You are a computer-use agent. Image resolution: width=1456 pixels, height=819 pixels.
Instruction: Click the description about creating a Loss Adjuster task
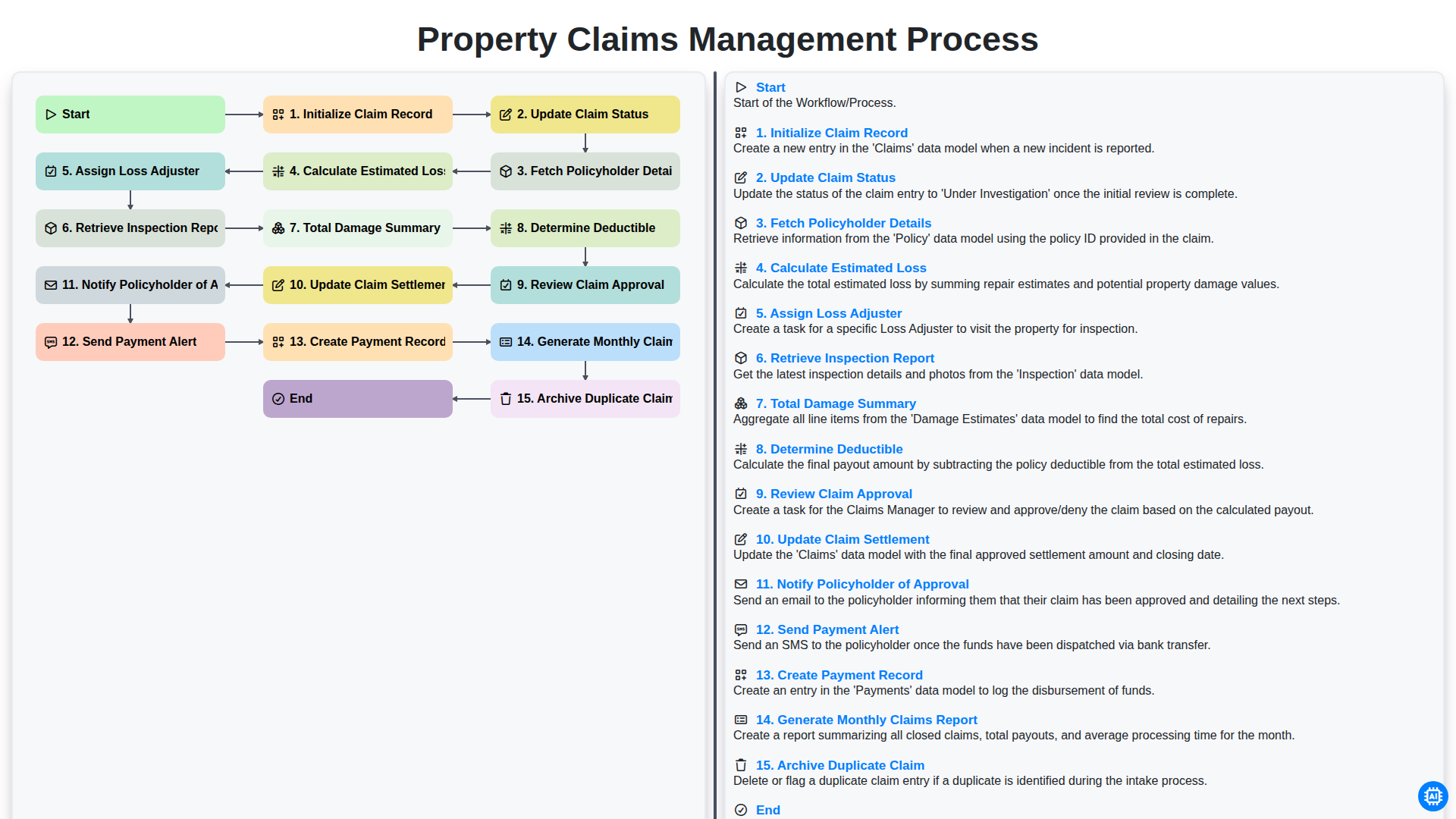tap(935, 329)
